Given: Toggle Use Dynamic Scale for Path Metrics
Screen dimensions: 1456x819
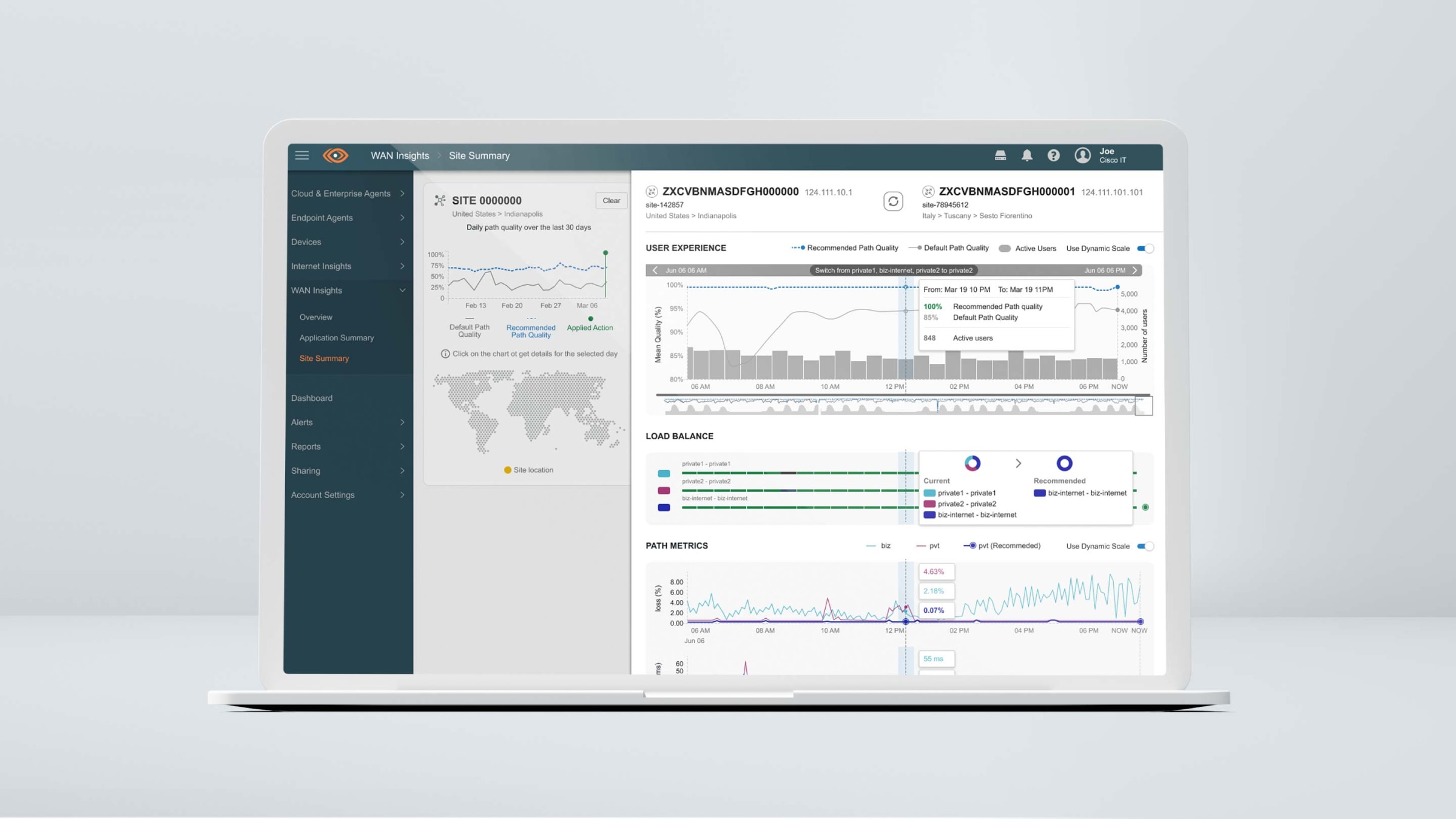Looking at the screenshot, I should [x=1146, y=546].
